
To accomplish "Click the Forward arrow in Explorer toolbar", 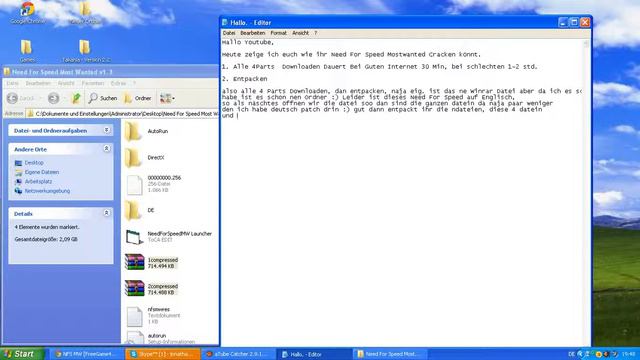I will point(53,98).
